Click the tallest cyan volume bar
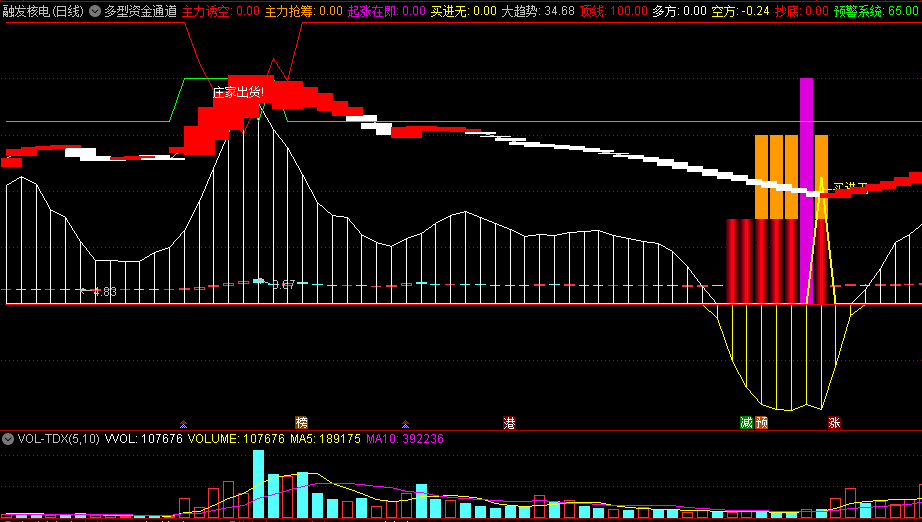Viewport: 922px width, 522px height. (x=258, y=484)
